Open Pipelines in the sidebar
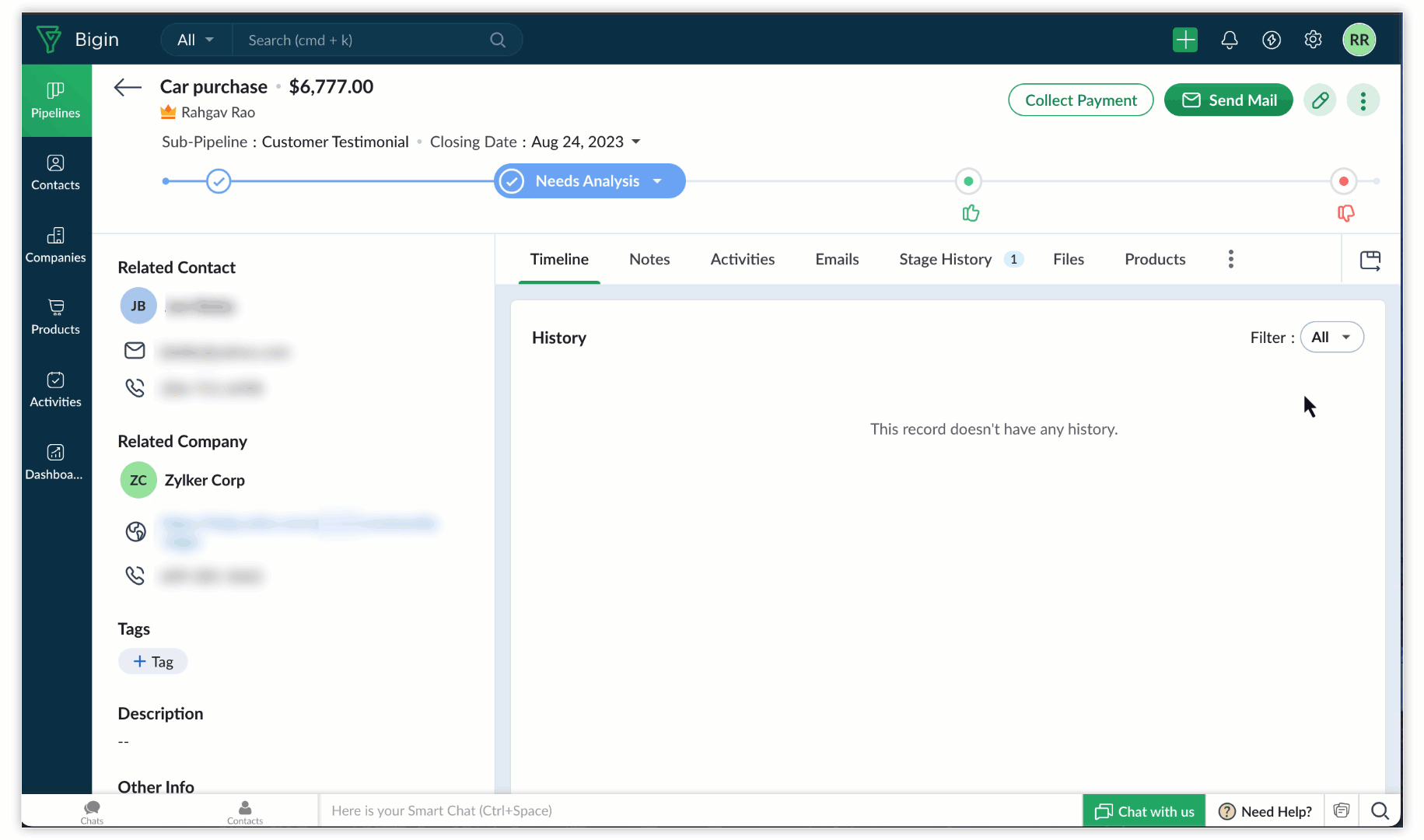 pyautogui.click(x=56, y=100)
